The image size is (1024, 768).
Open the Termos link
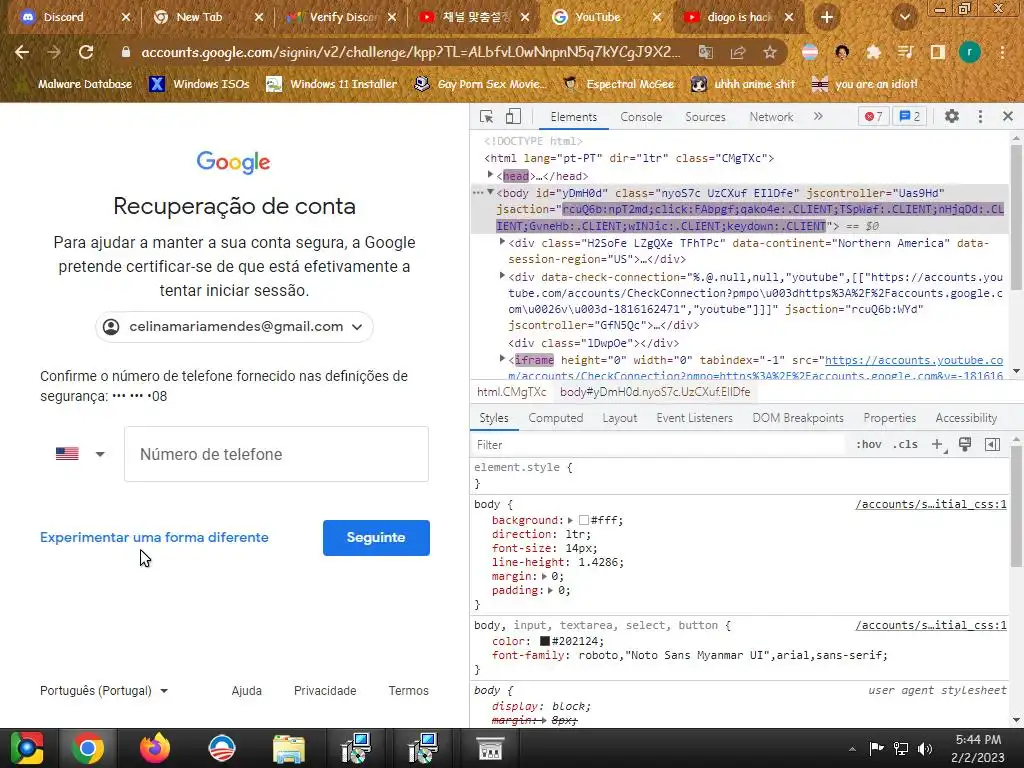[408, 691]
